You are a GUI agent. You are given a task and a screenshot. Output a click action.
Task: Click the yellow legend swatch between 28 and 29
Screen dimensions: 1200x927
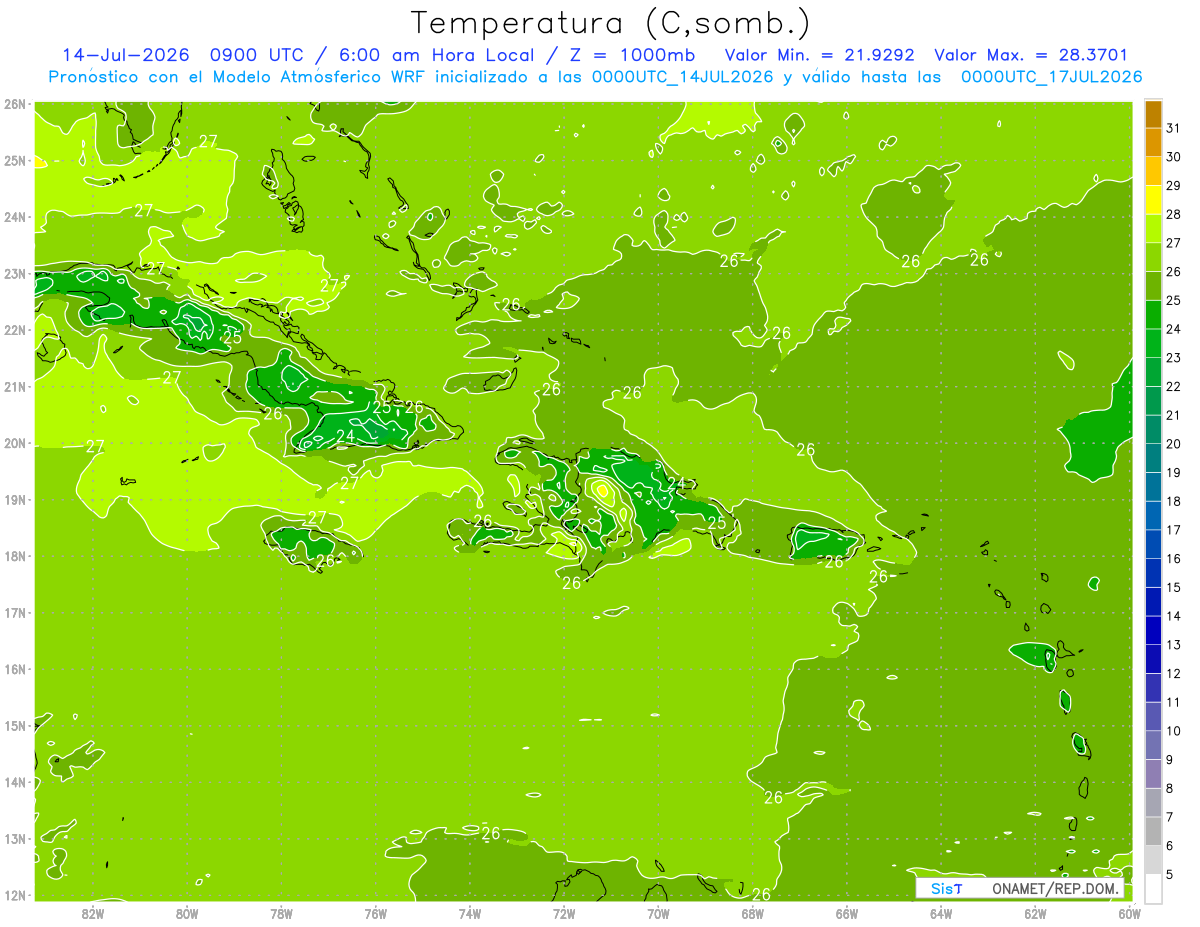(x=1153, y=200)
